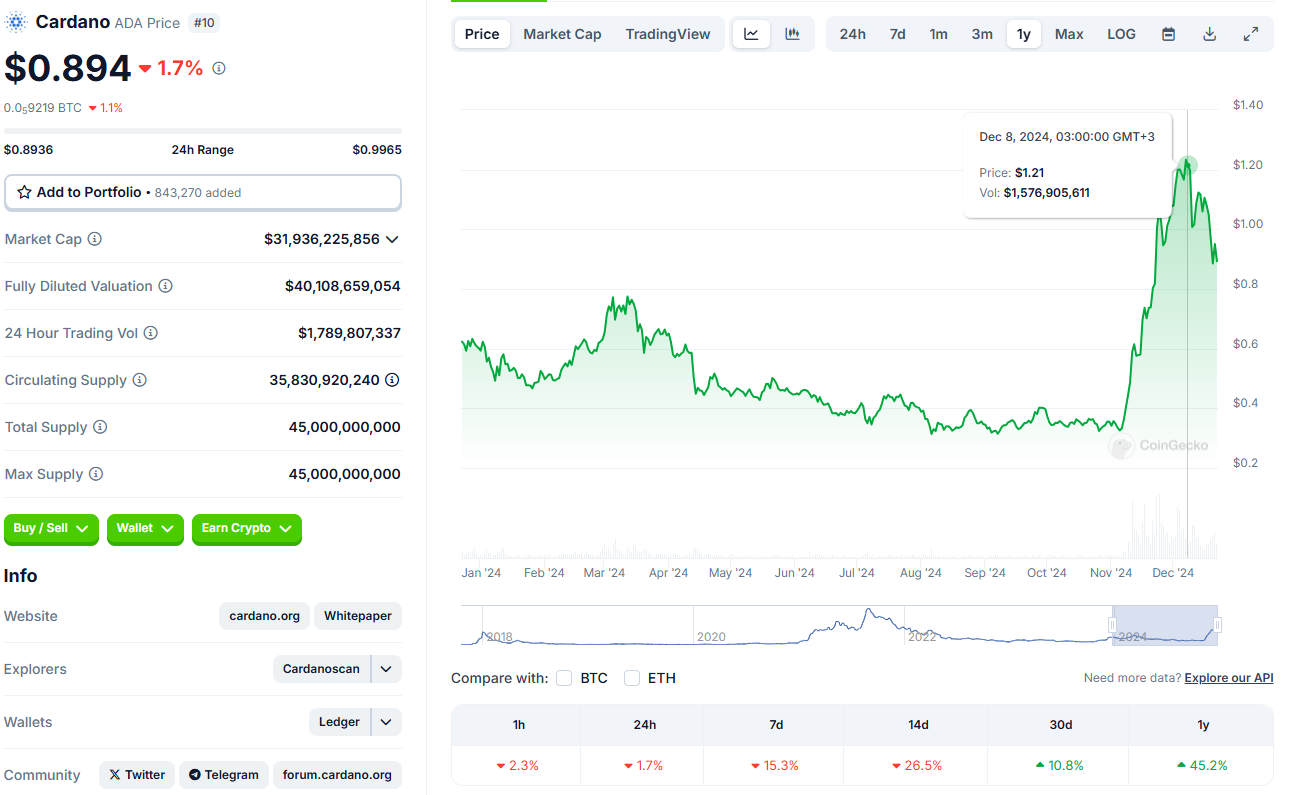
Task: Open the calendar date range picker
Action: [1168, 34]
